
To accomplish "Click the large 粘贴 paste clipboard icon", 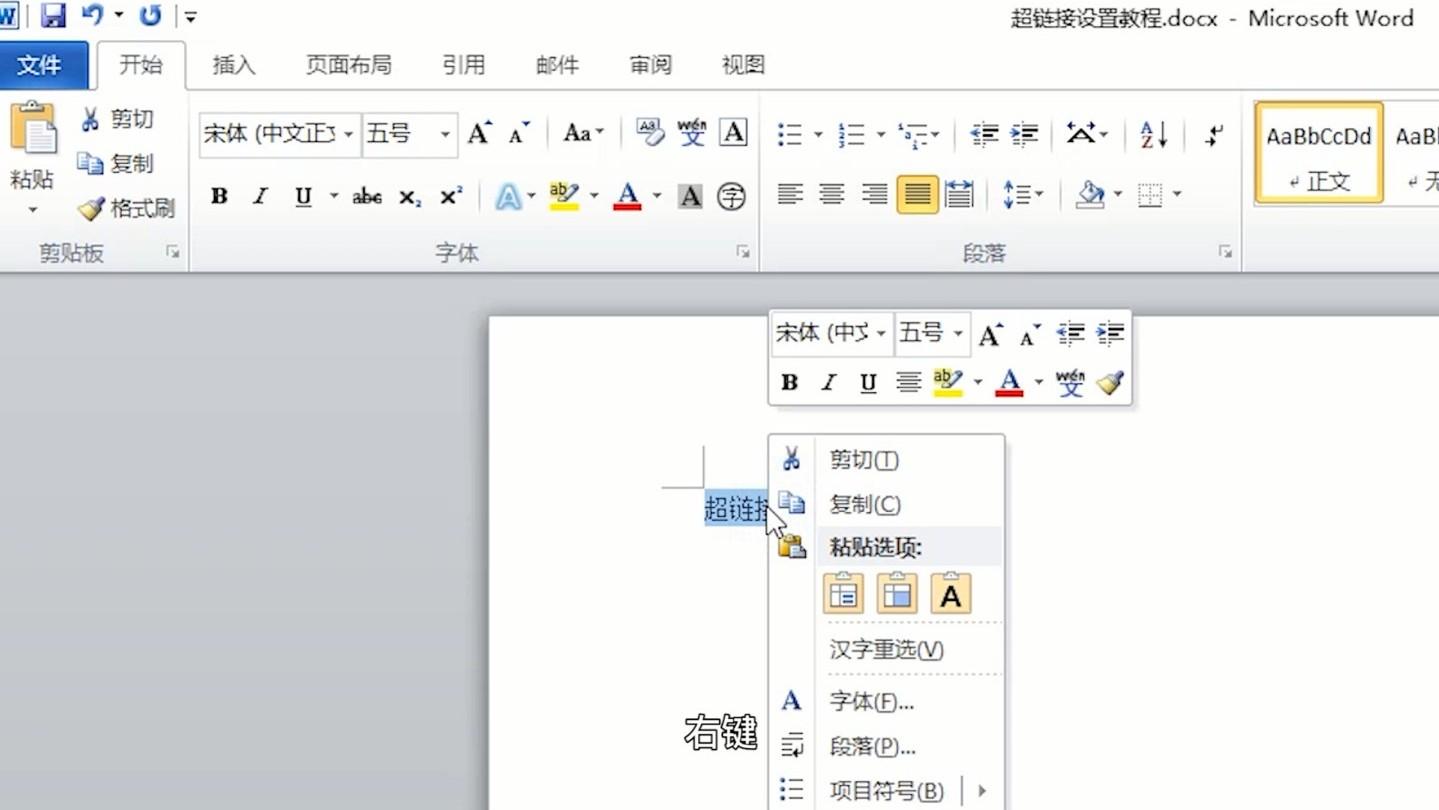I will [x=33, y=130].
